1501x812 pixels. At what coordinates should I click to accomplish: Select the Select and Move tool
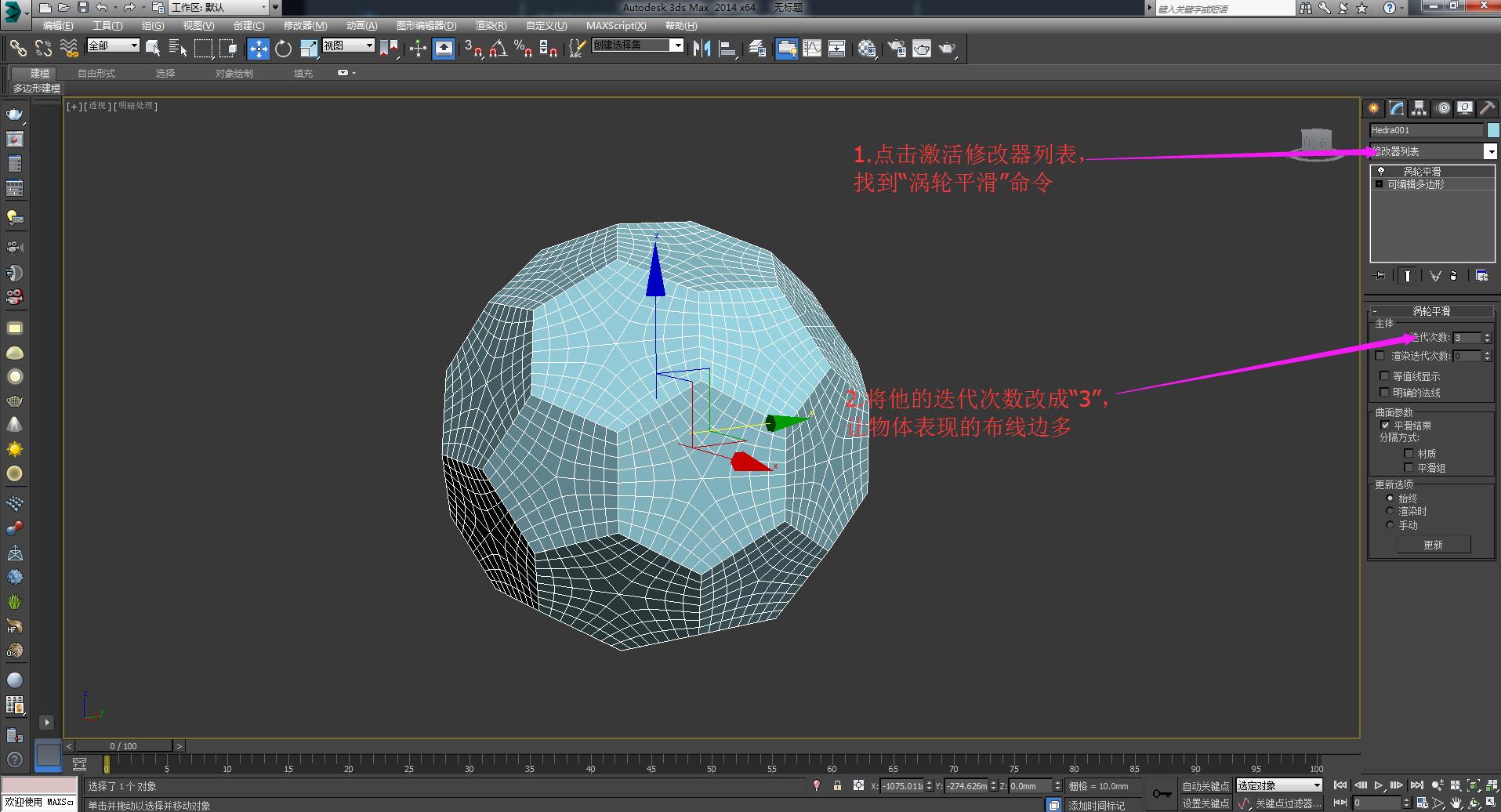[259, 48]
